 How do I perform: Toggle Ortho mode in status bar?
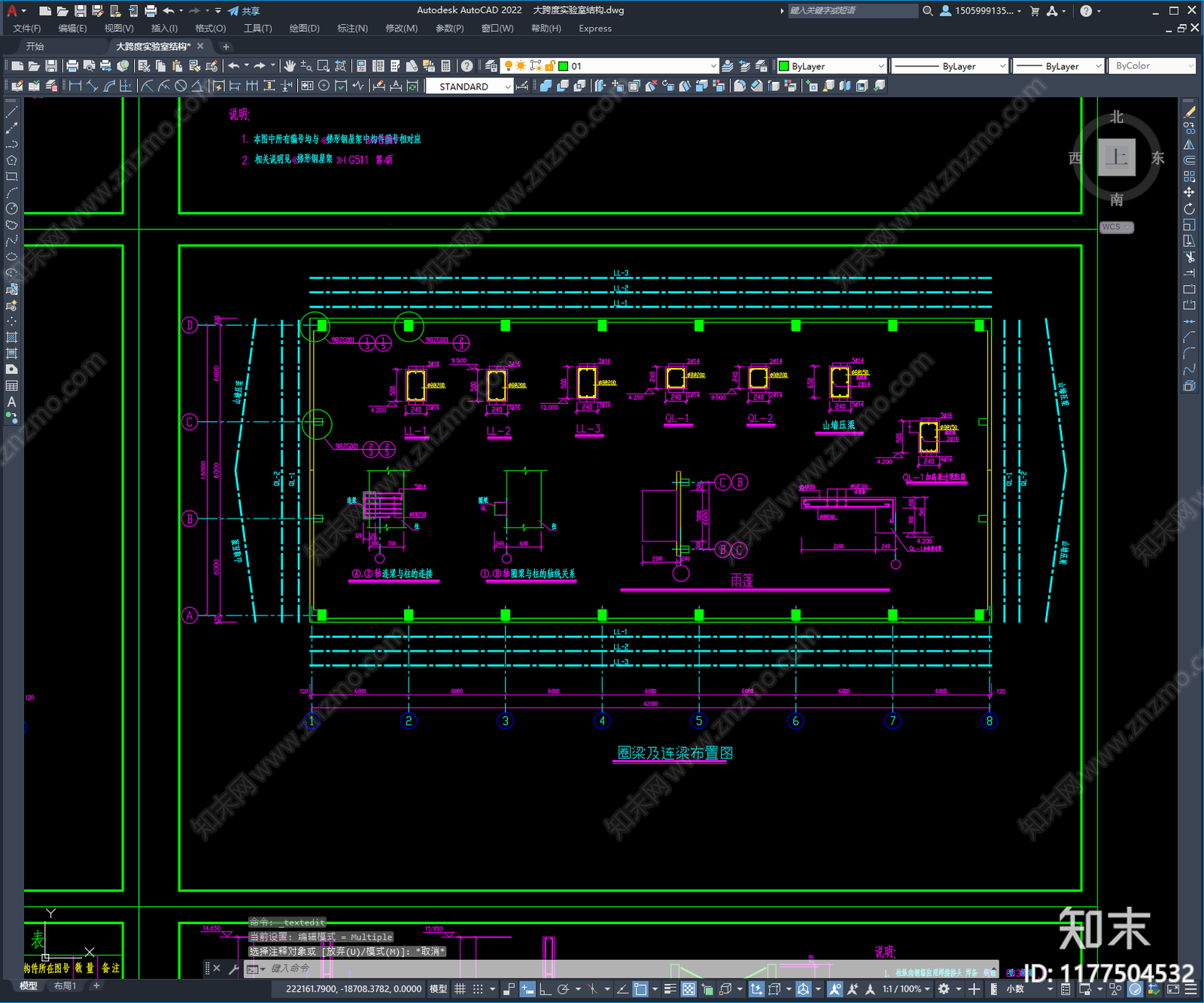coord(545,989)
